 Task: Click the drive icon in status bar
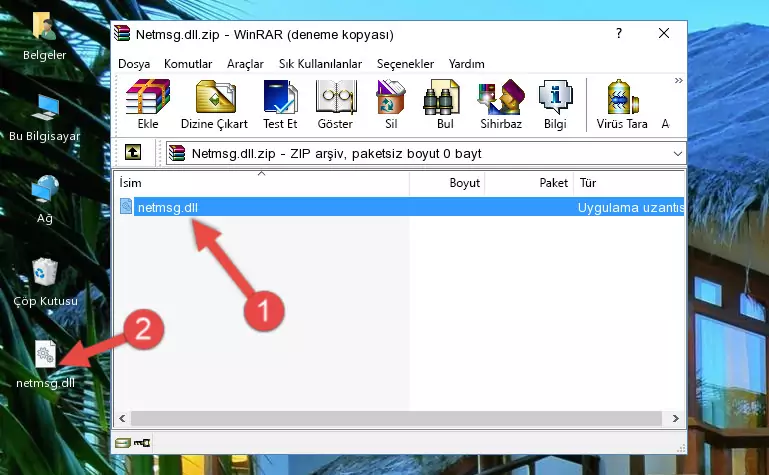[123, 443]
